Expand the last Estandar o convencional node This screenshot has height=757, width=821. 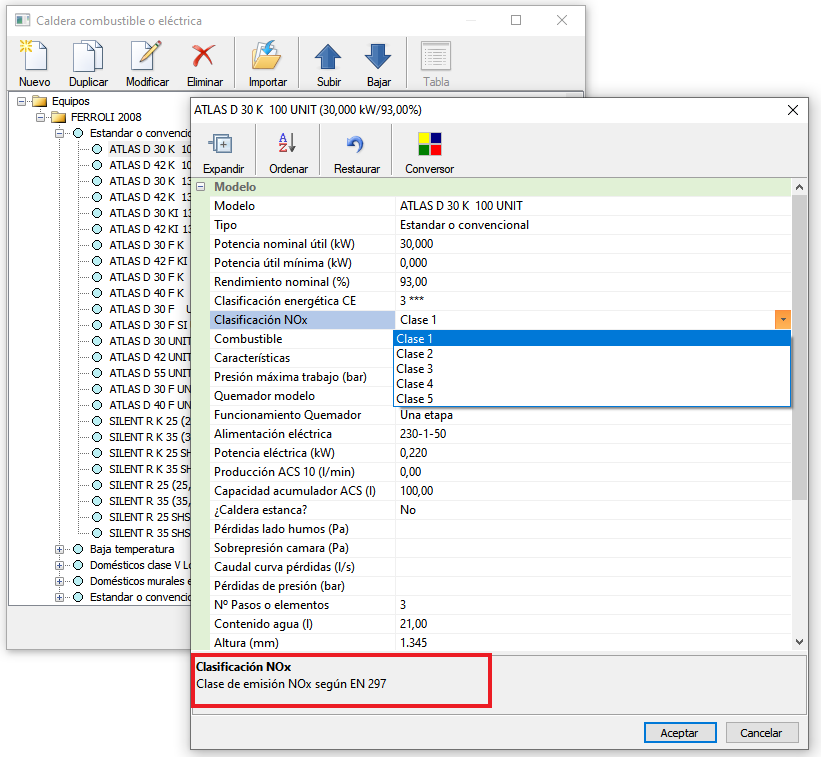[59, 597]
